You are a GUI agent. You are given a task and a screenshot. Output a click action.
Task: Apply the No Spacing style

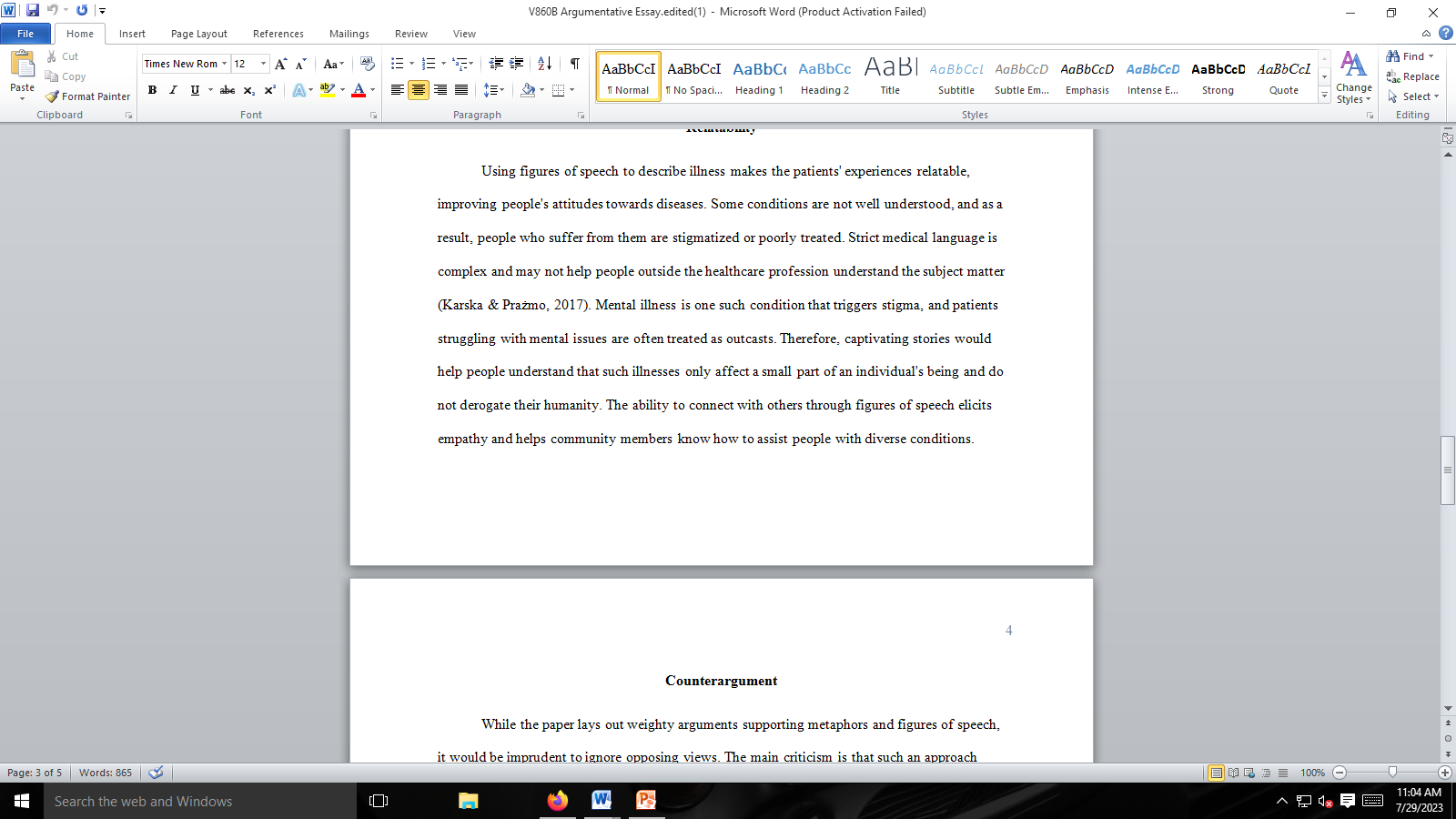pyautogui.click(x=693, y=76)
